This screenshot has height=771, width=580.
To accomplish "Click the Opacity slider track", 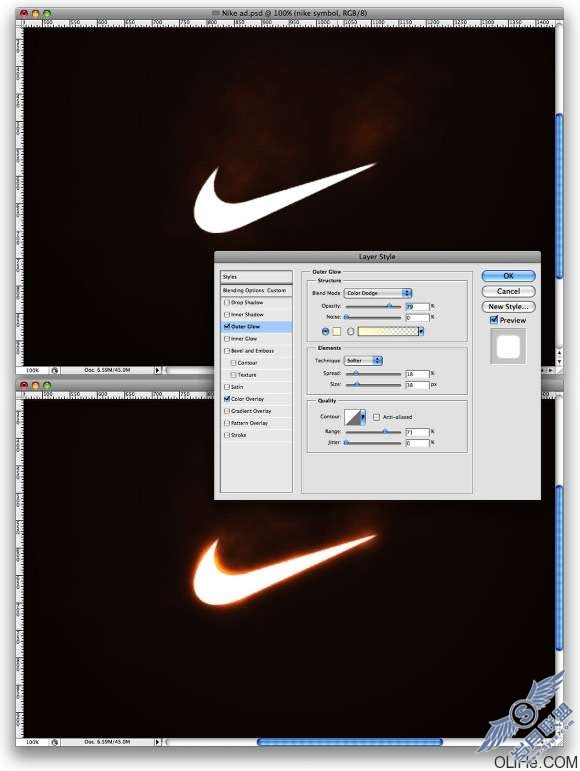I will [x=373, y=306].
